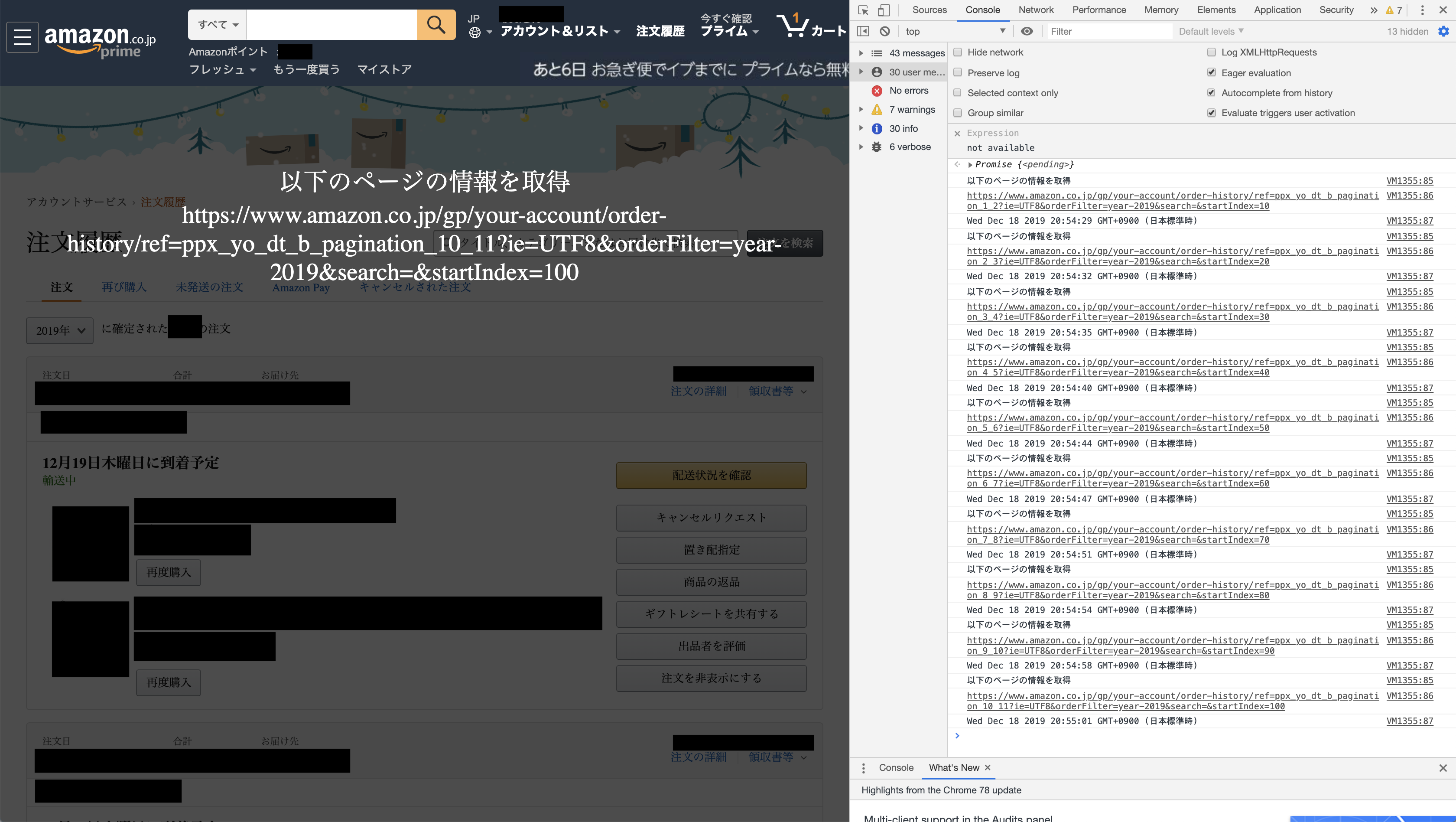Switch to Performance tab

point(1099,10)
